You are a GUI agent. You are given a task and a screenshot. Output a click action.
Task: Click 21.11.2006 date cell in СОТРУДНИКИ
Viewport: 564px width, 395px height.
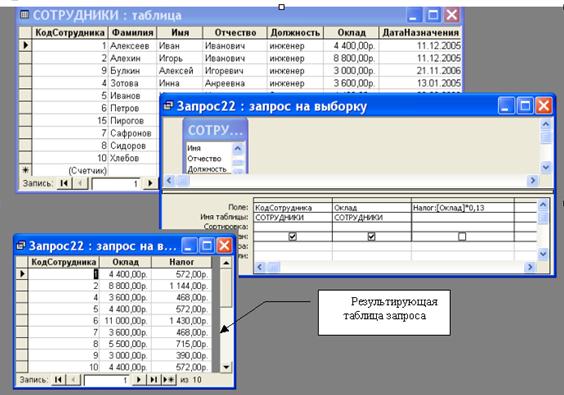420,71
